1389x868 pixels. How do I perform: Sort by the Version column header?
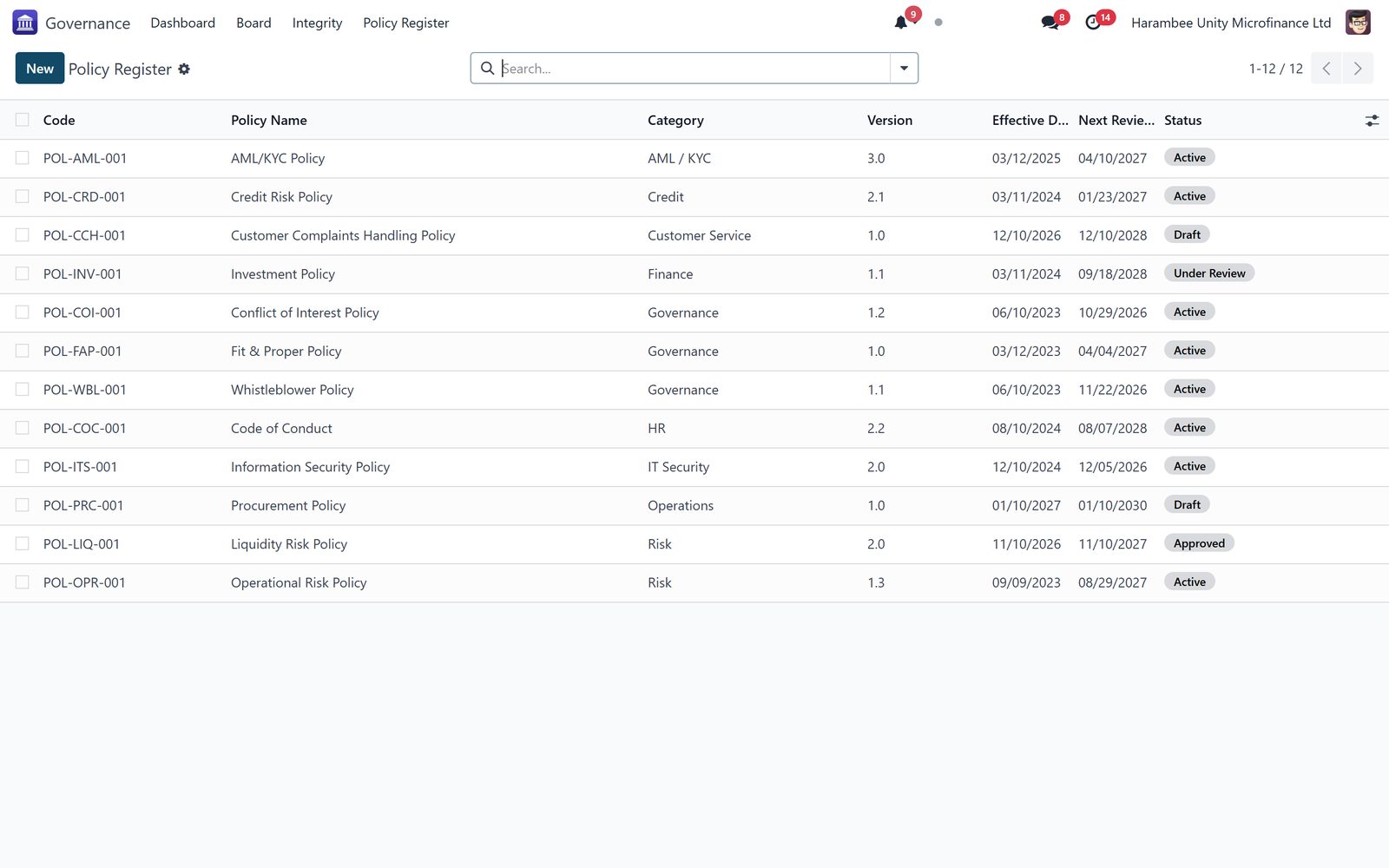(890, 121)
